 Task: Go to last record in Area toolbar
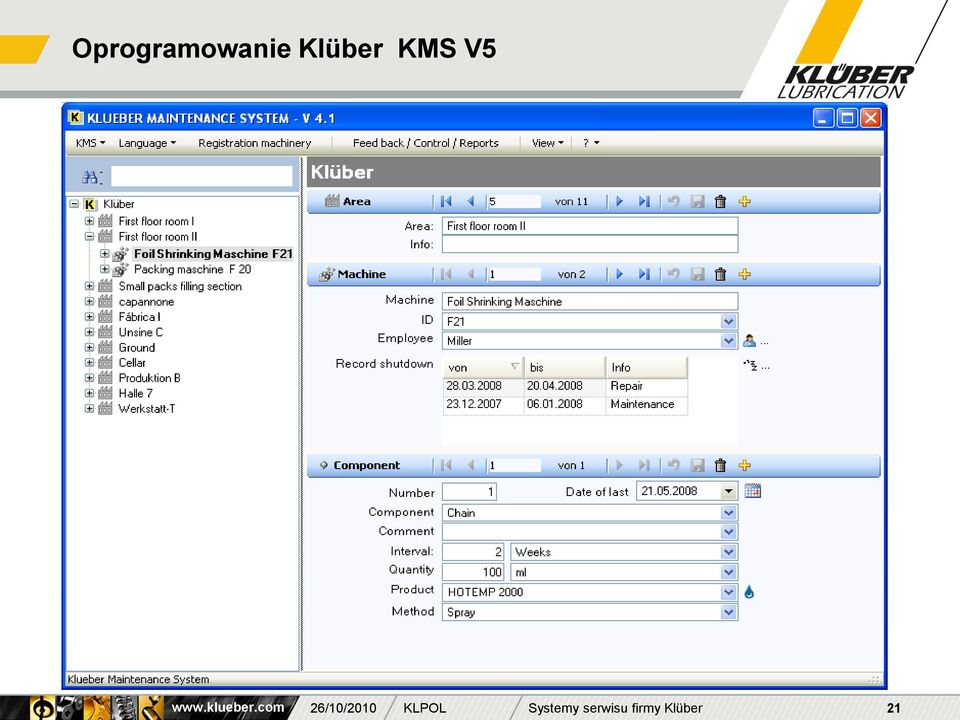click(643, 201)
